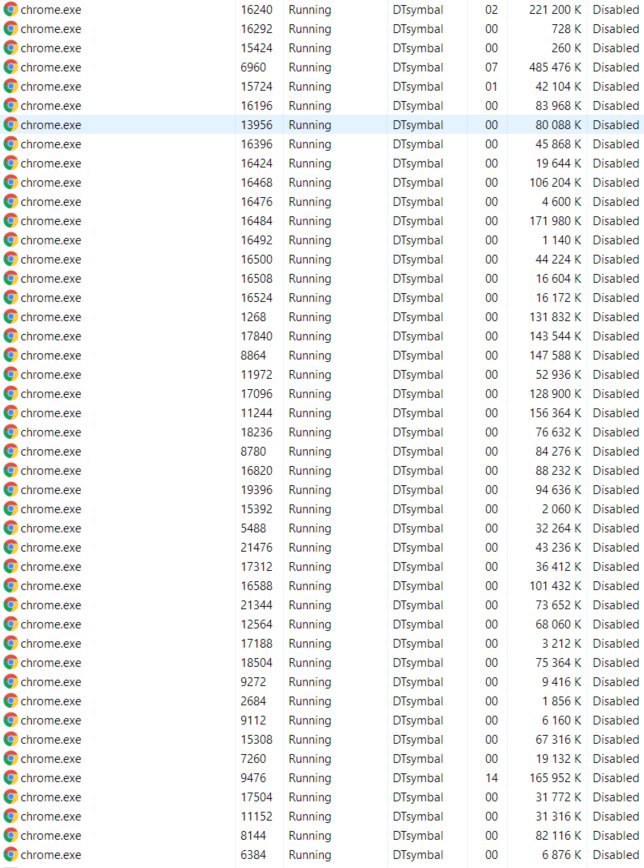Select DTsymbal user name for PID 9112
644x868 pixels.
coord(418,721)
